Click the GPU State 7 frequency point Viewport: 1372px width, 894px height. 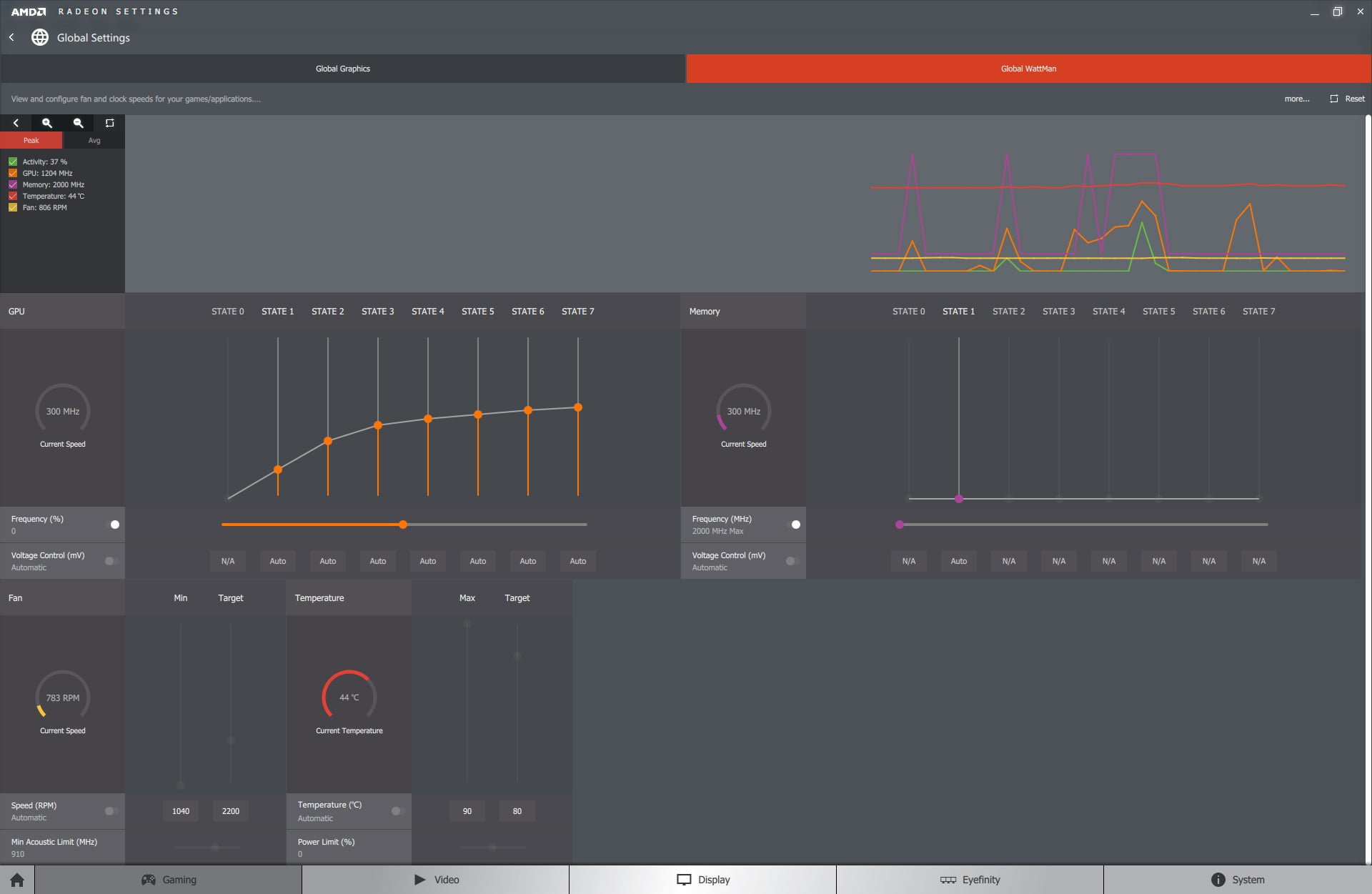(578, 407)
